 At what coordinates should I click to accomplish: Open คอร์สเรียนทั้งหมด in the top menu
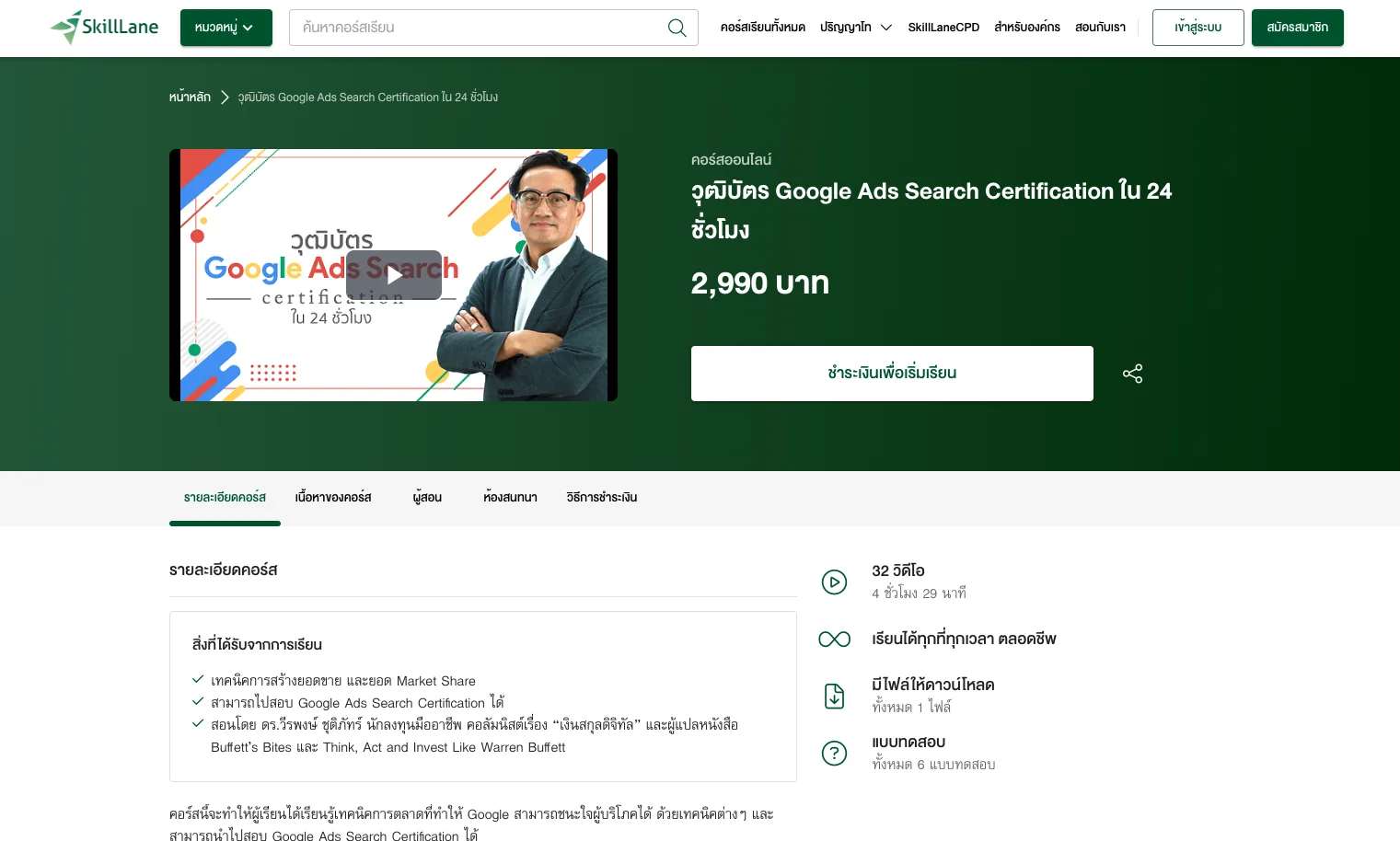763,28
